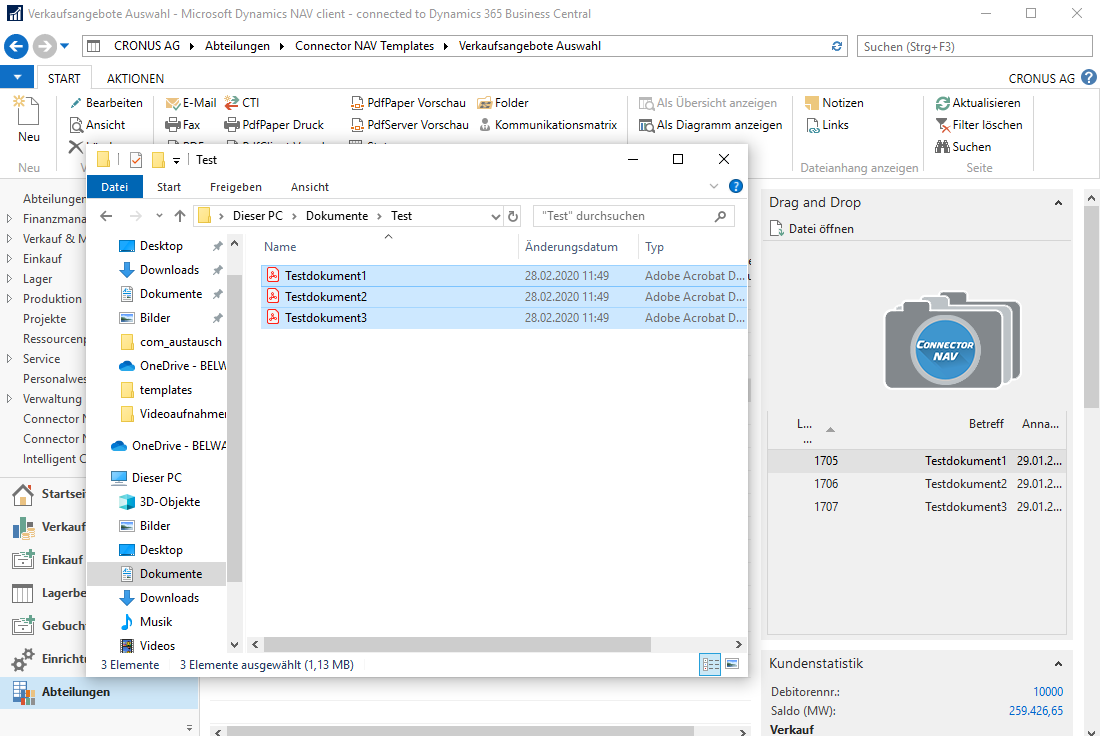Click the Explorer search magnifier icon
The height and width of the screenshot is (736, 1100).
pyautogui.click(x=720, y=216)
